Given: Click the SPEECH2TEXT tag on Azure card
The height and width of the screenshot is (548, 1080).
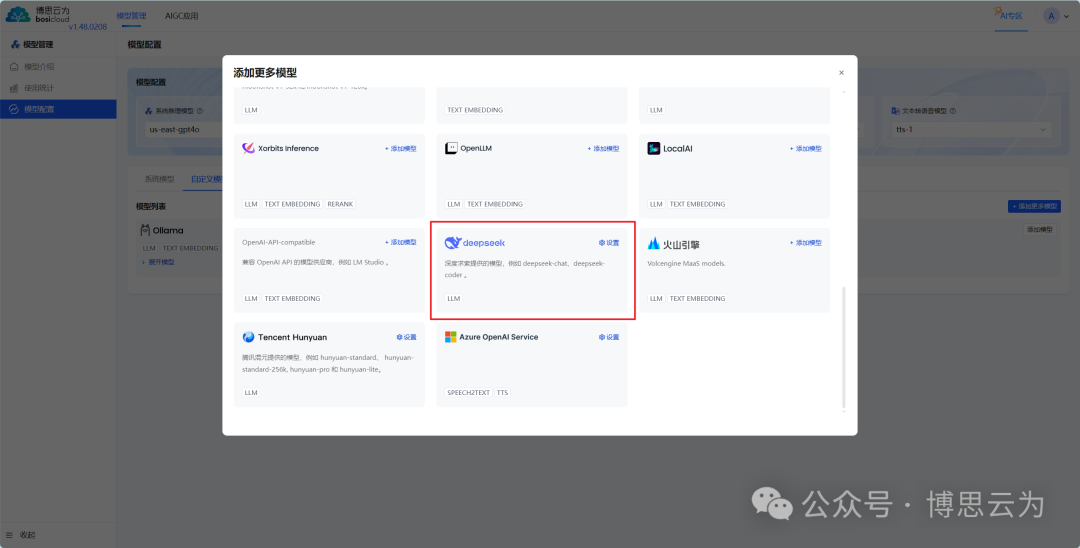Looking at the screenshot, I should pyautogui.click(x=469, y=392).
